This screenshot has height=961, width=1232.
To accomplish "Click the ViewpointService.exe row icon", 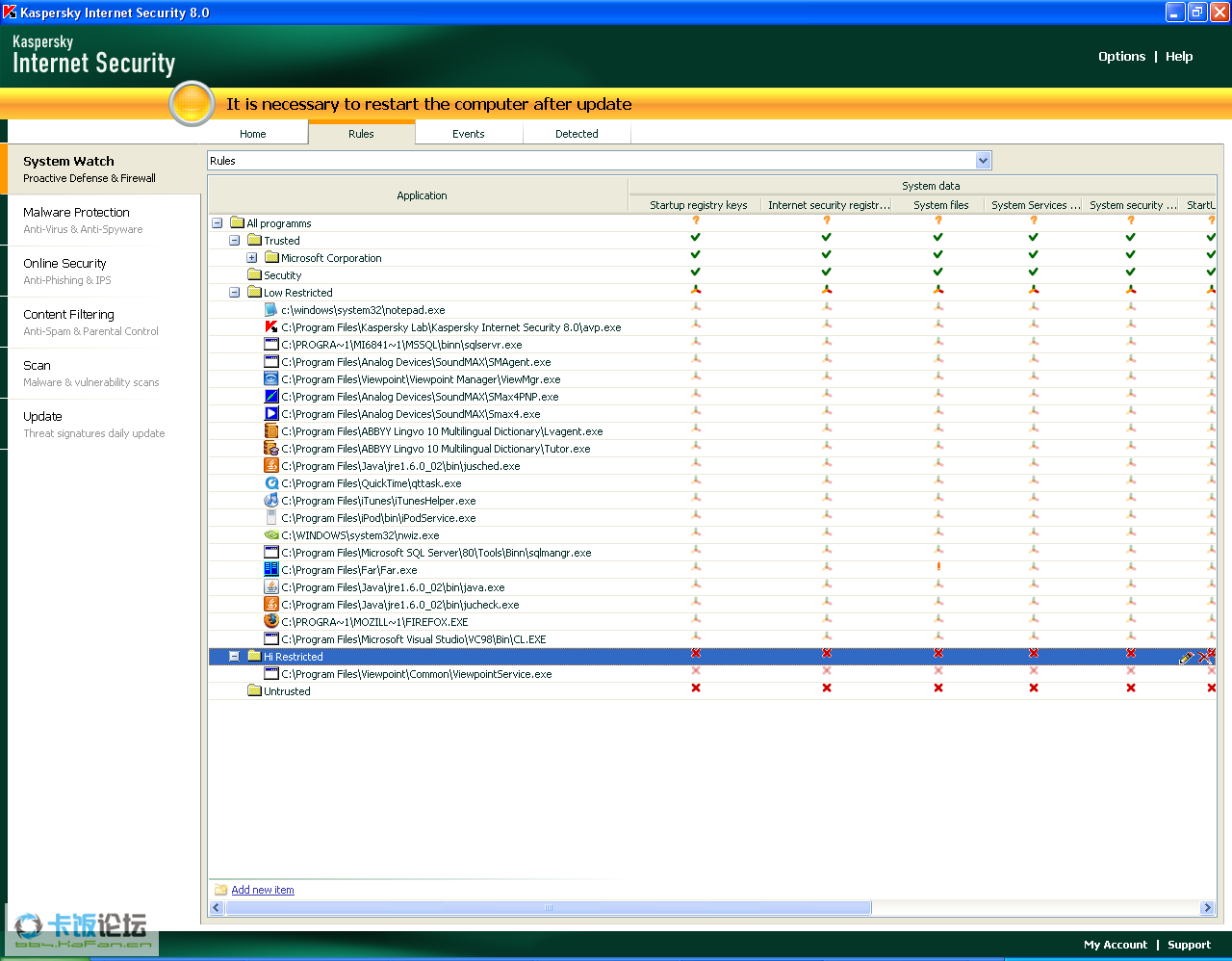I will [271, 674].
